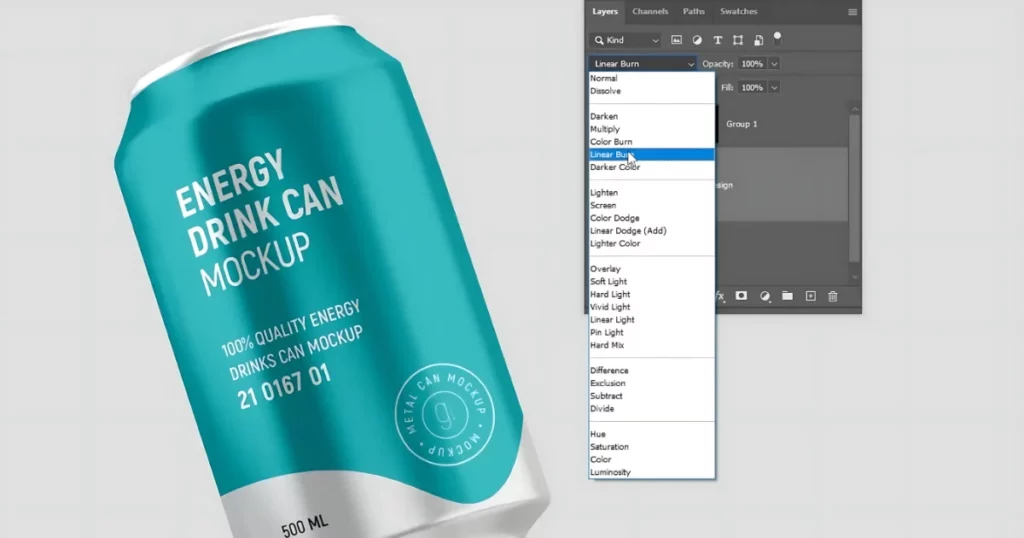This screenshot has width=1024, height=538.
Task: Edit the Fill 100% value field
Action: [752, 87]
